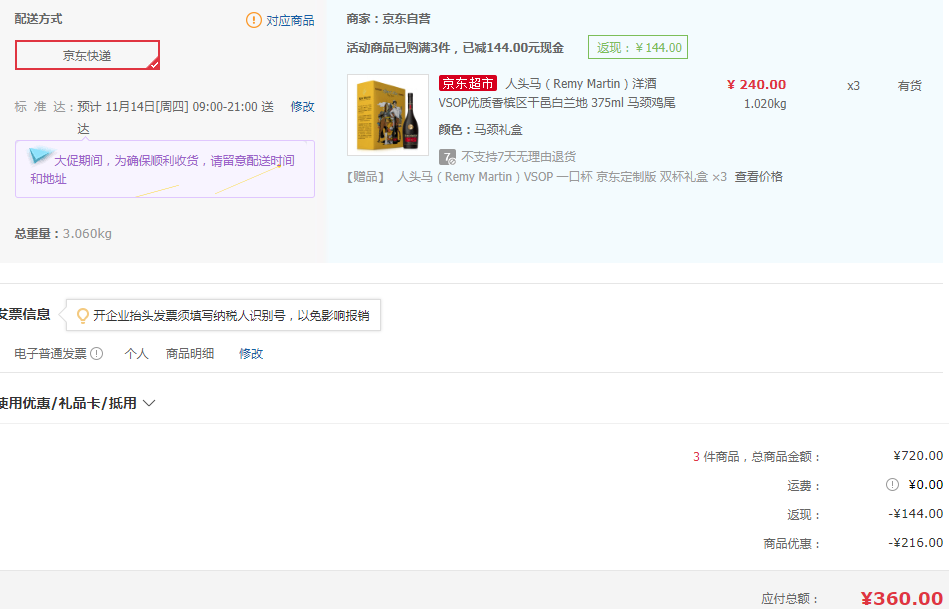Click the paper plane icon in the delivery notice

coord(40,156)
